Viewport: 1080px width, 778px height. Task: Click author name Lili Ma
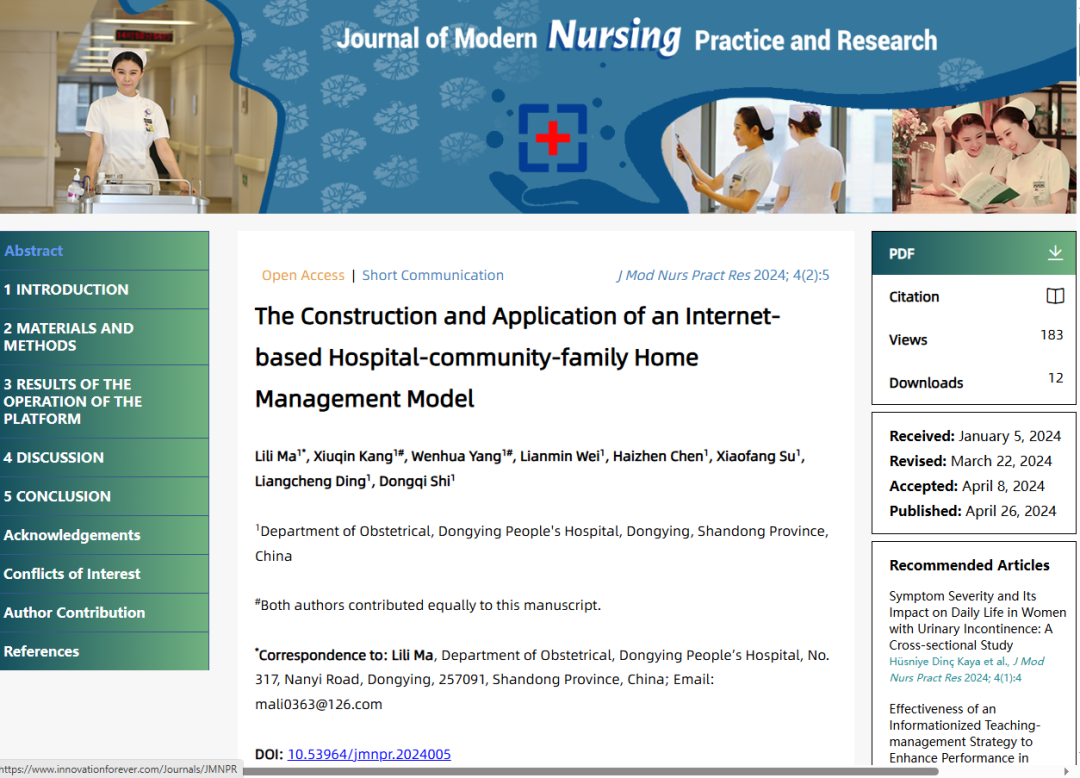(276, 456)
